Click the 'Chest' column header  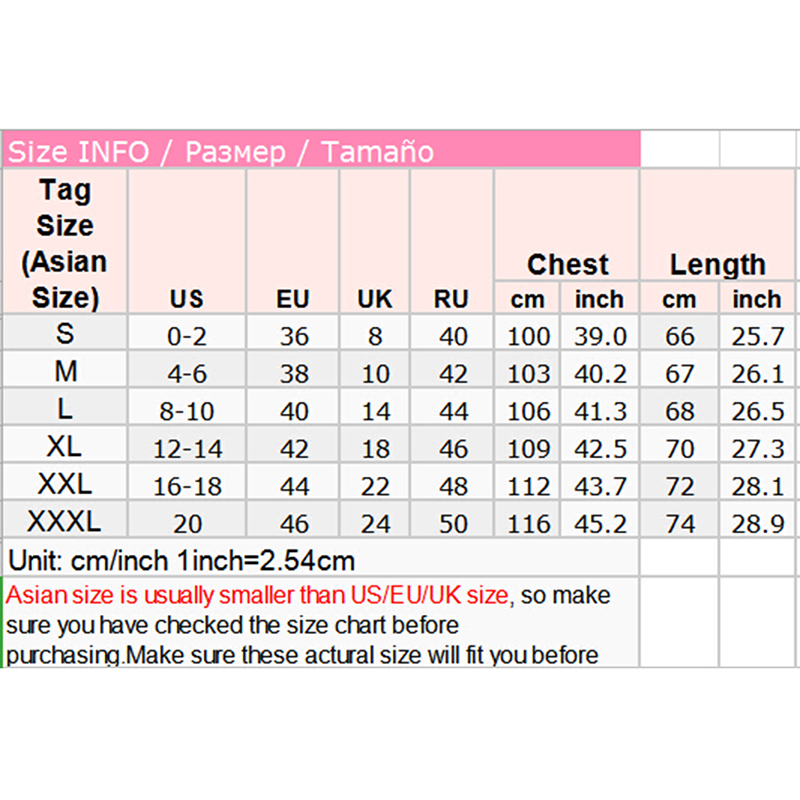pos(567,264)
